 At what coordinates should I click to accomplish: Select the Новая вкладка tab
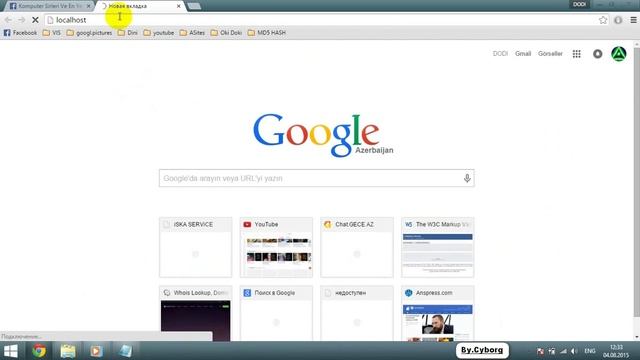pos(139,6)
